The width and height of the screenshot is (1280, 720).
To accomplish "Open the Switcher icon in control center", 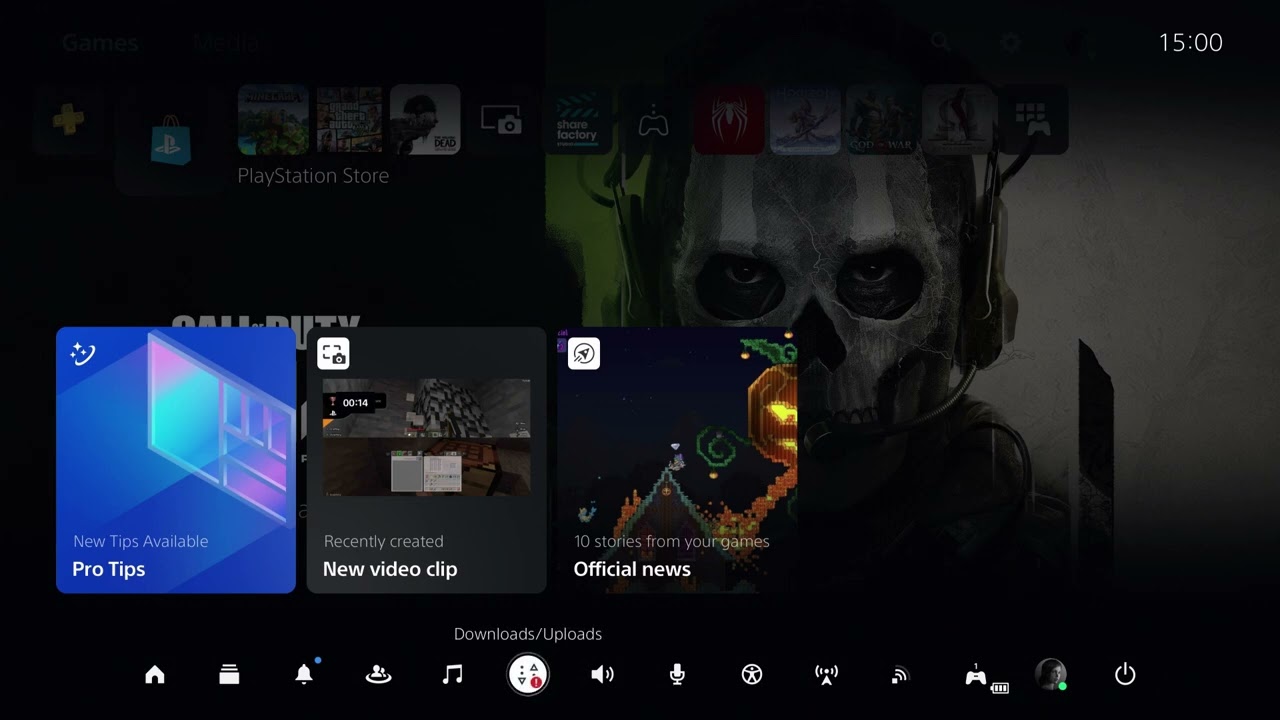I will click(x=229, y=675).
